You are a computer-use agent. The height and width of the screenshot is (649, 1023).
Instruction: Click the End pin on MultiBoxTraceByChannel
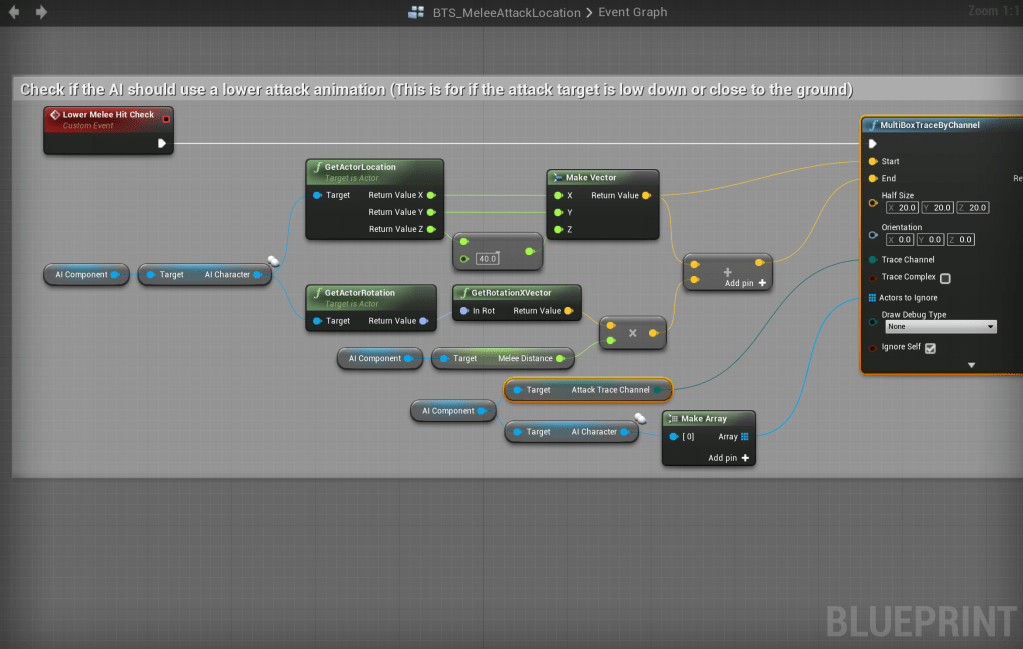tap(873, 178)
